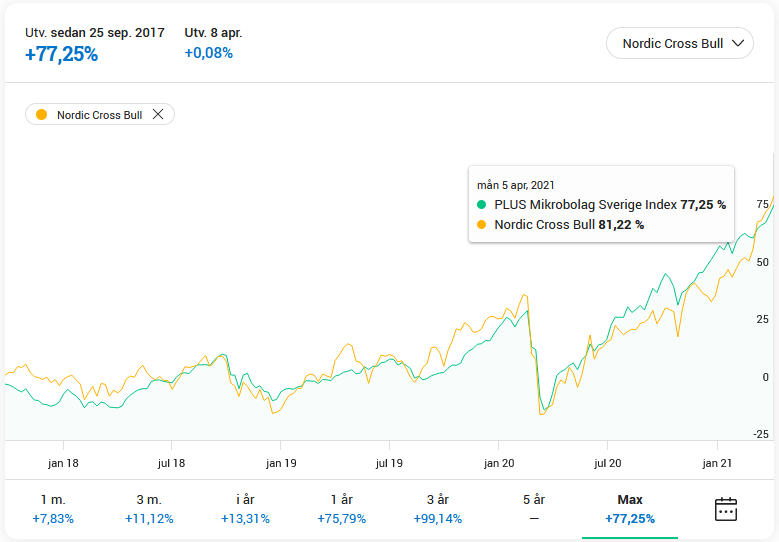Viewport: 779px width, 542px height.
Task: Click the 'Utv. sedan 25 sep. 2017' heading
Action: 95,33
